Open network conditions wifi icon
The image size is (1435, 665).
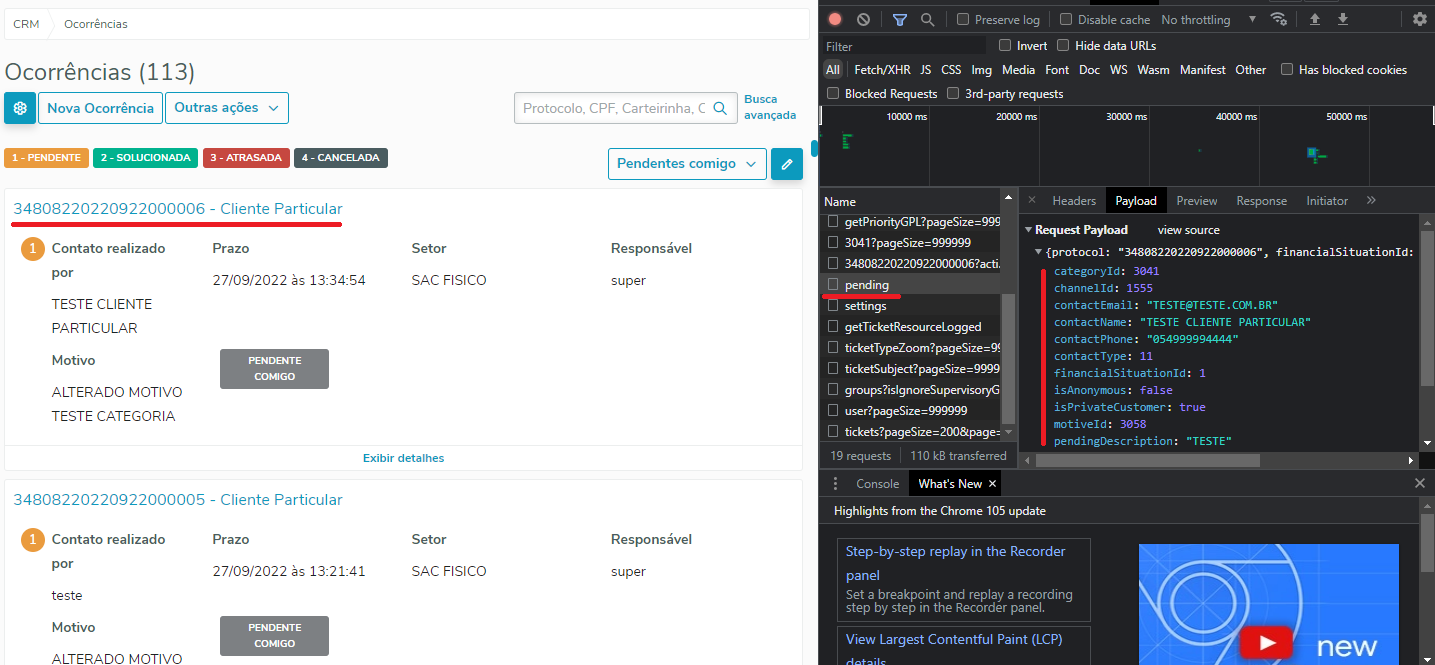1278,19
